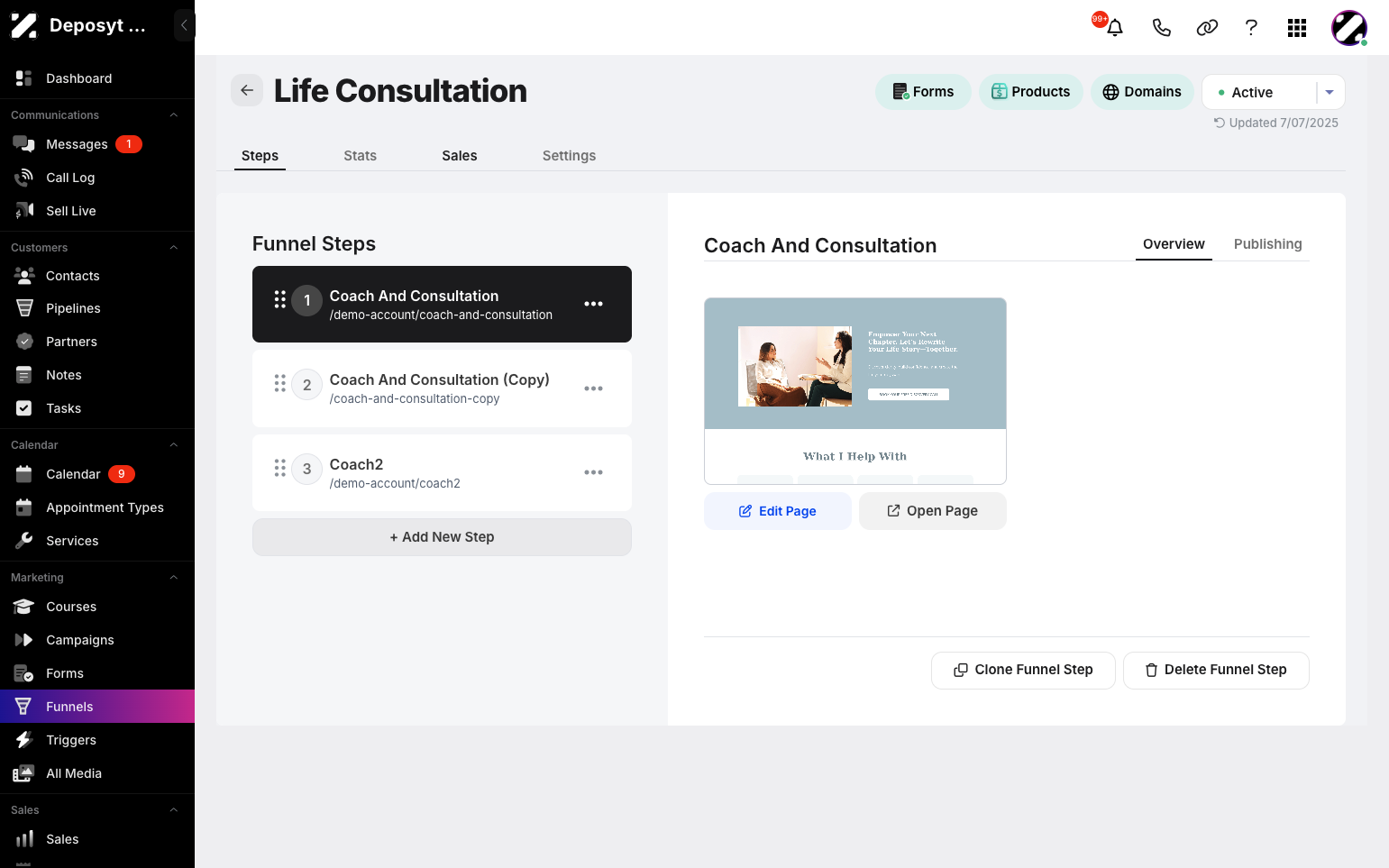Collapse the Calendar section
This screenshot has width=1389, height=868.
(x=174, y=445)
